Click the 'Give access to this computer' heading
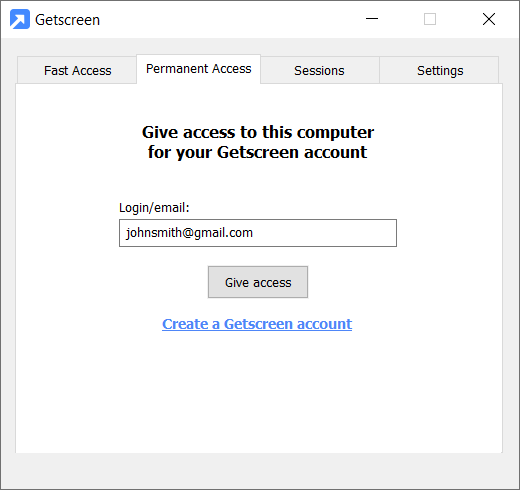Image resolution: width=520 pixels, height=490 pixels. [258, 132]
